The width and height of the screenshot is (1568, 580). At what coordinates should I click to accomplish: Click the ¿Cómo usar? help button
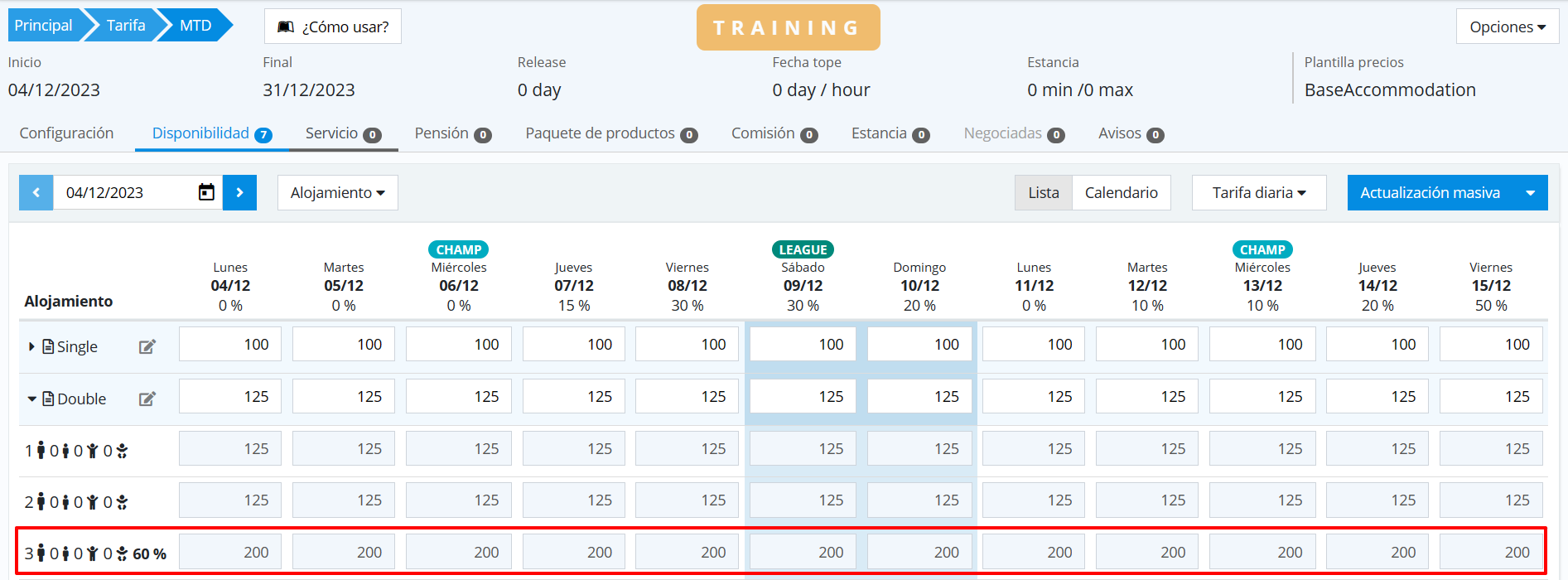[333, 27]
